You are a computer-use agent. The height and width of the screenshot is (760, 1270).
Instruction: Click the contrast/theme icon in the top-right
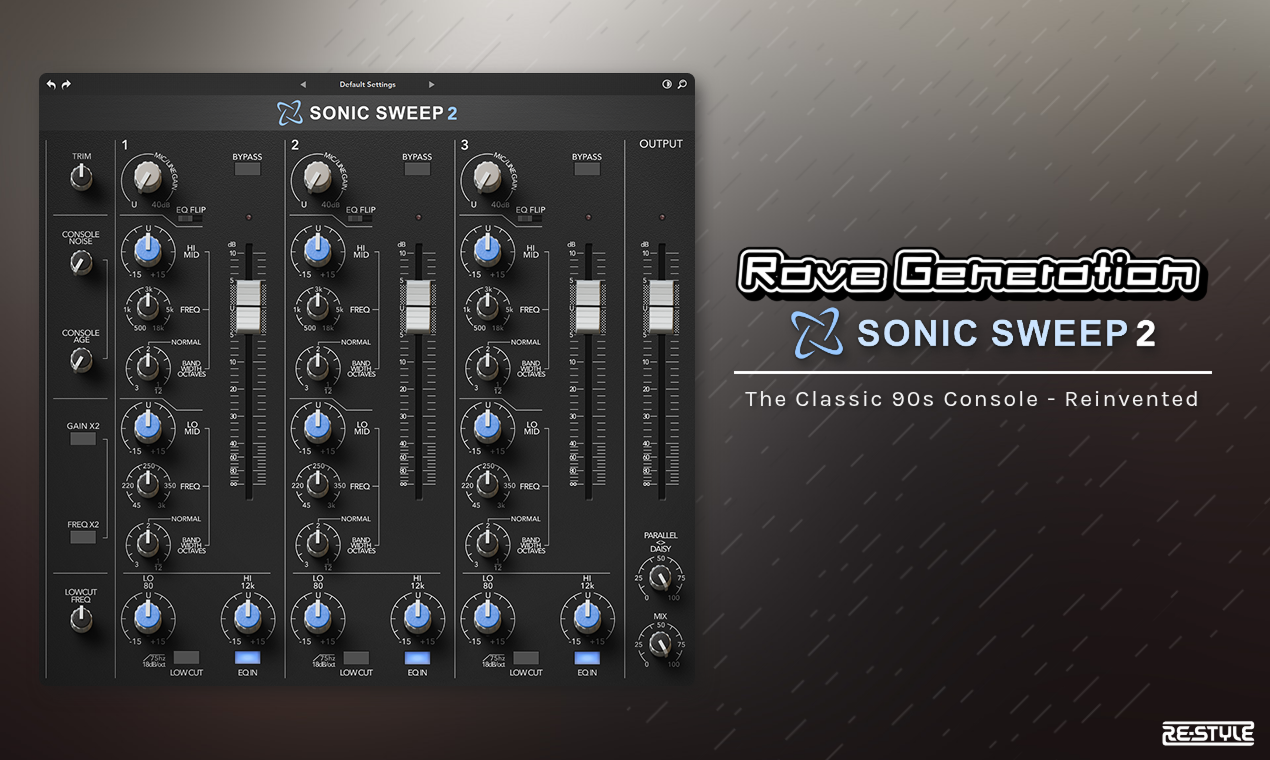tap(666, 84)
